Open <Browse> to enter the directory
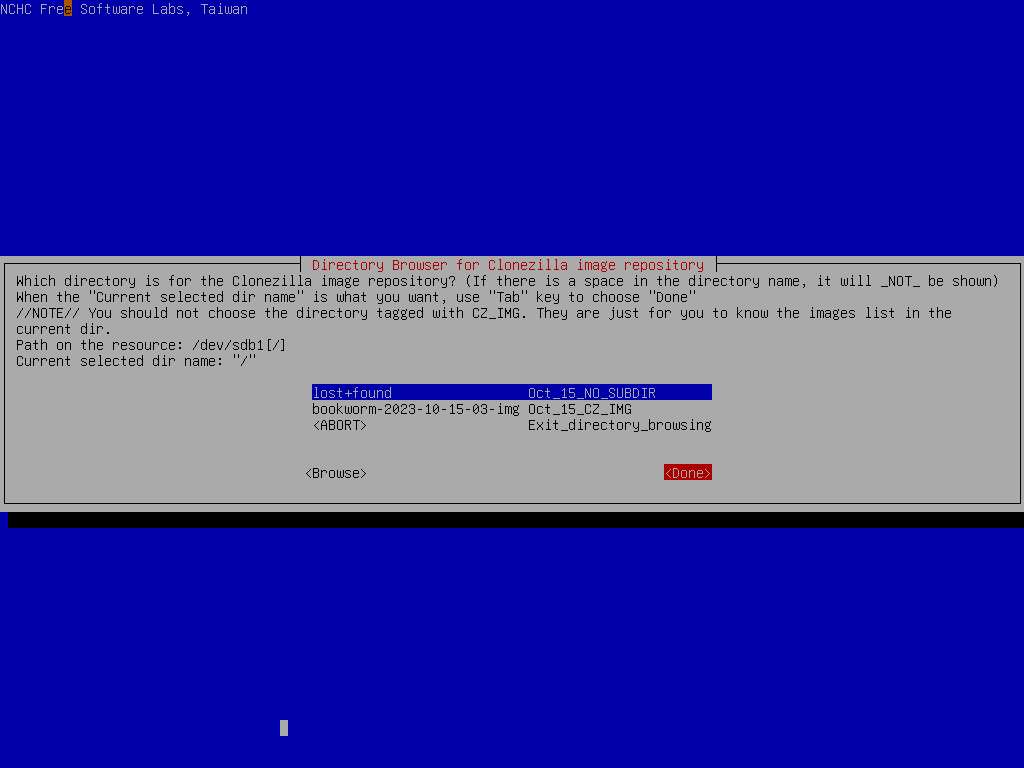Image resolution: width=1024 pixels, height=768 pixels. pos(336,472)
